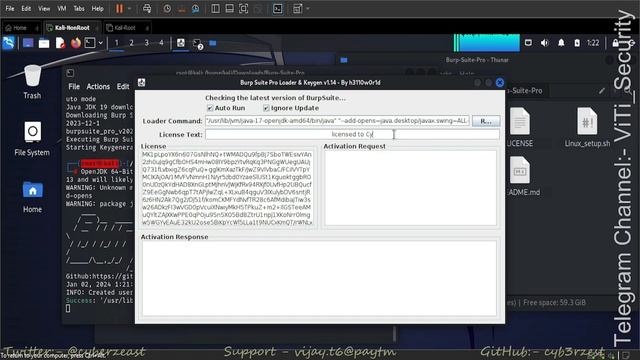Select the terminal taskbar window button
The width and height of the screenshot is (640, 360).
198,44
